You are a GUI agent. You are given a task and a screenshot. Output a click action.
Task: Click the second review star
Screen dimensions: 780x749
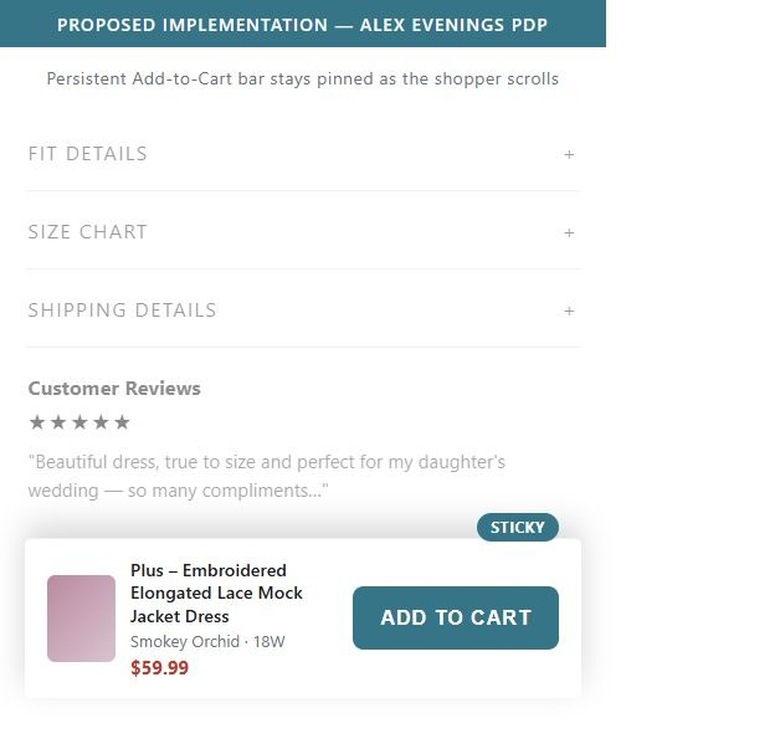click(58, 422)
